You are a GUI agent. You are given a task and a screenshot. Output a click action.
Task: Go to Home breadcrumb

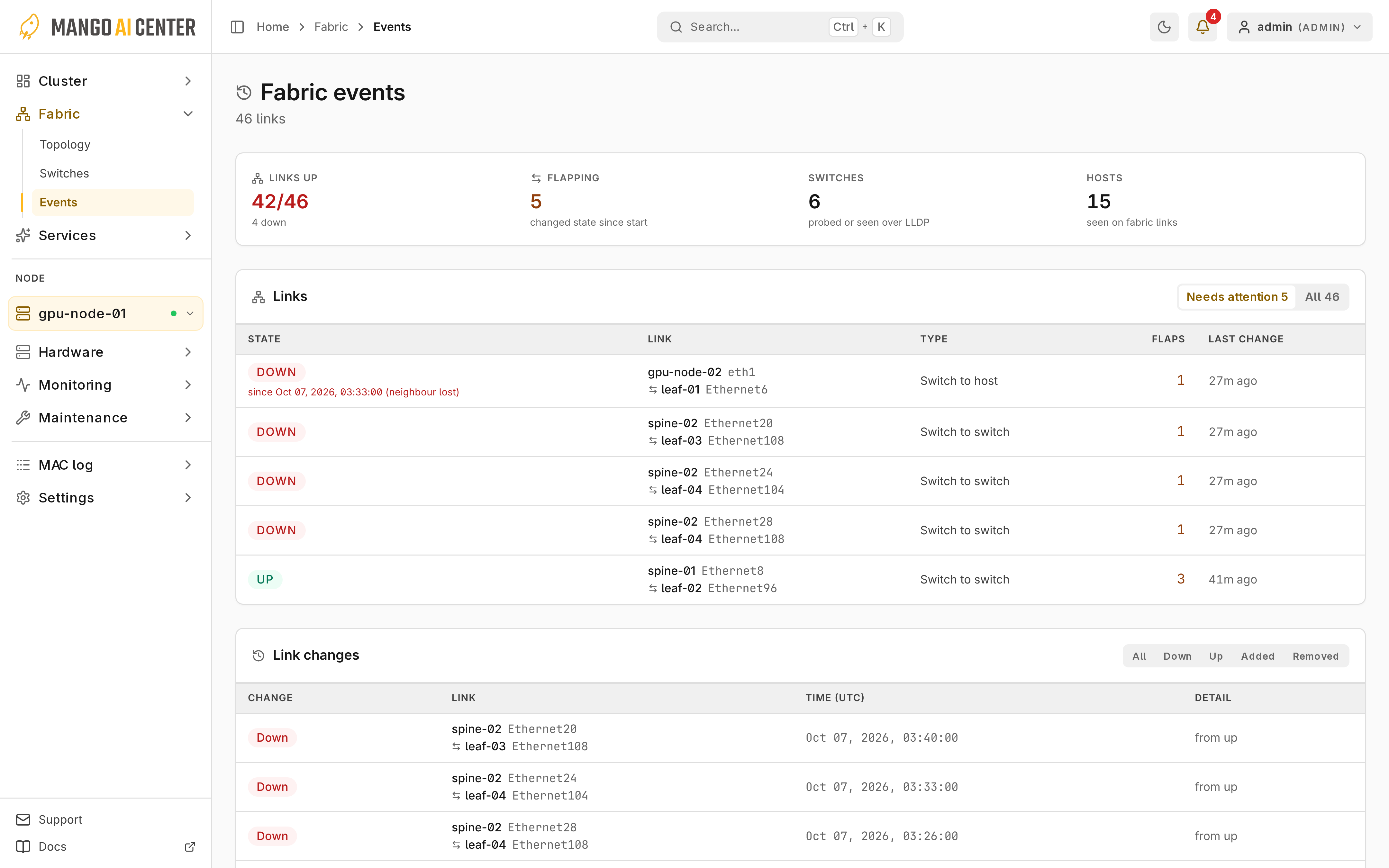273,27
